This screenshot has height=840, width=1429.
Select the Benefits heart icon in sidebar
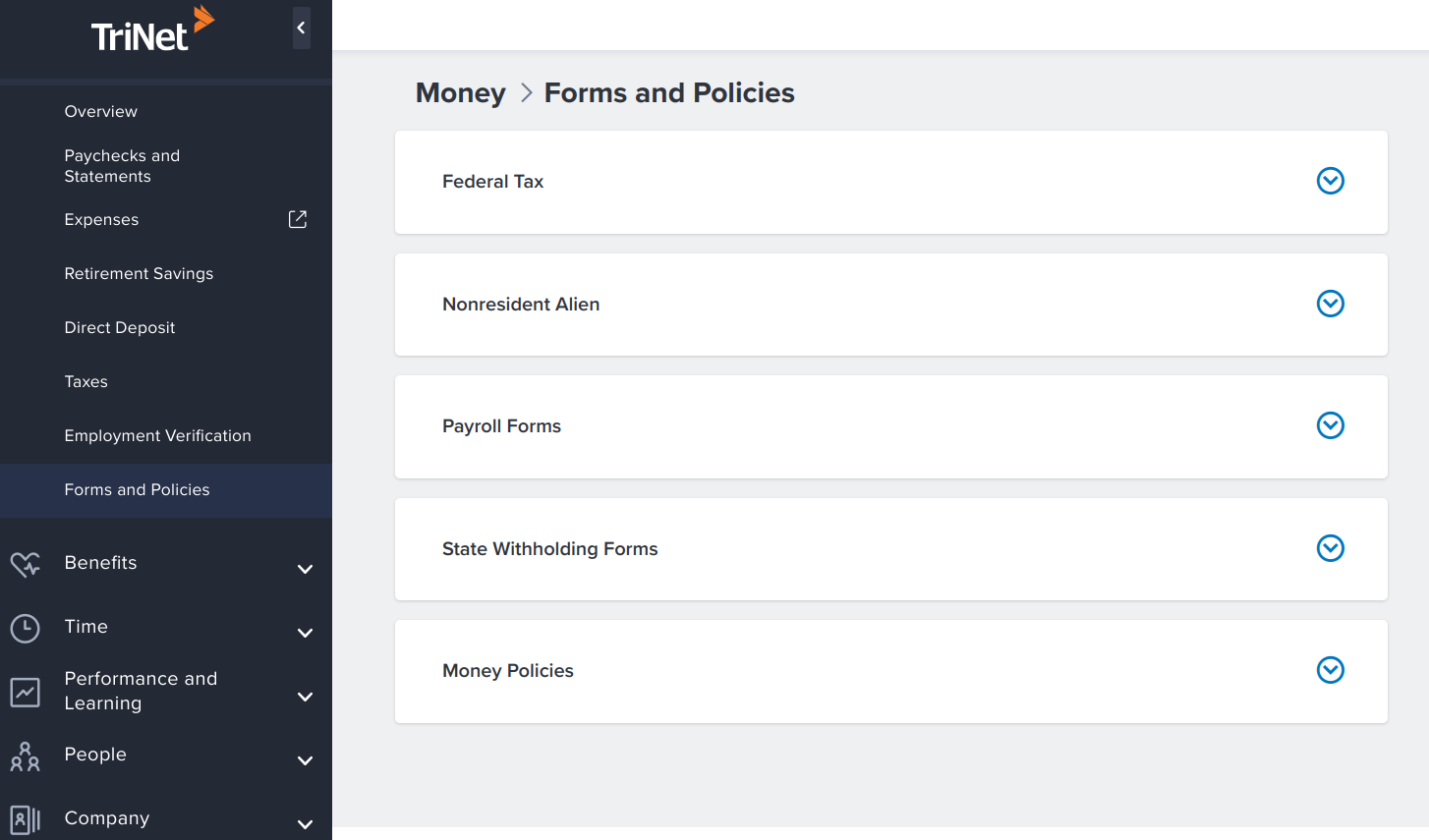point(25,564)
